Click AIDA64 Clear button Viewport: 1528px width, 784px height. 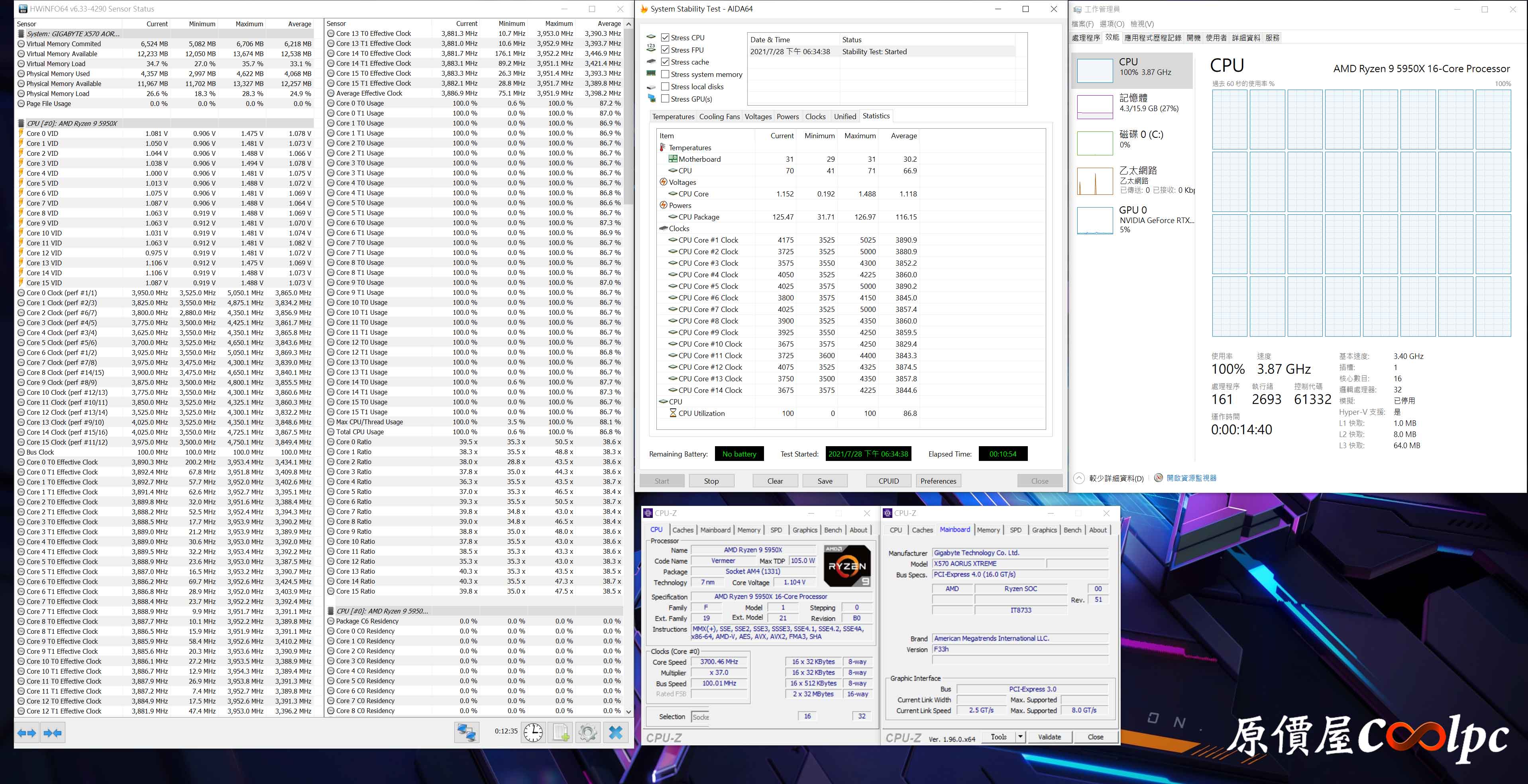pos(775,481)
